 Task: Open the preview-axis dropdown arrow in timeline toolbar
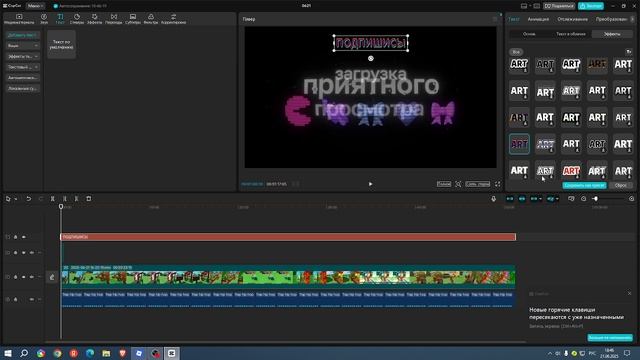(557, 199)
